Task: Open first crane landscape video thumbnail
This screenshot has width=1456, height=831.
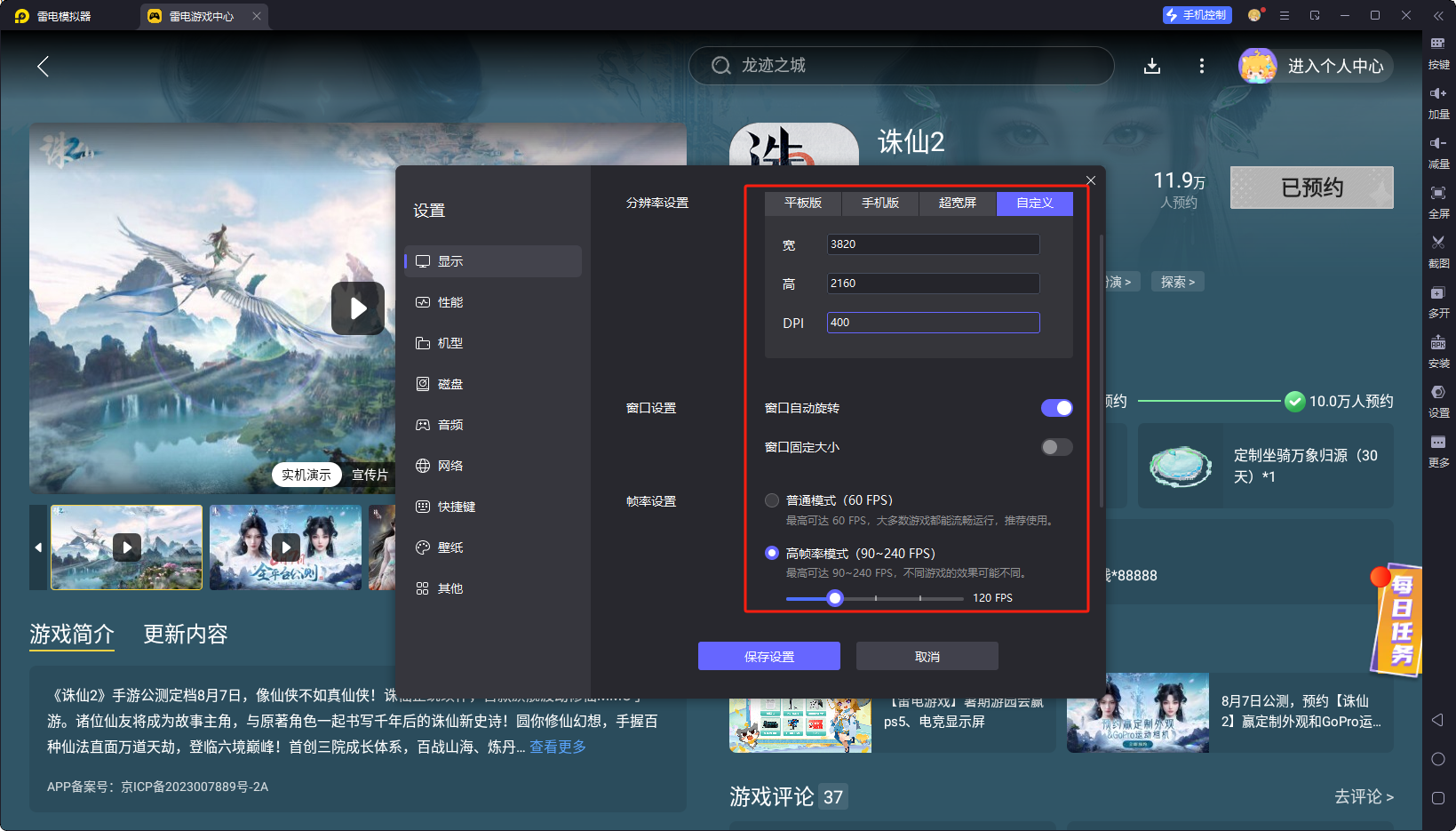Action: tap(127, 547)
